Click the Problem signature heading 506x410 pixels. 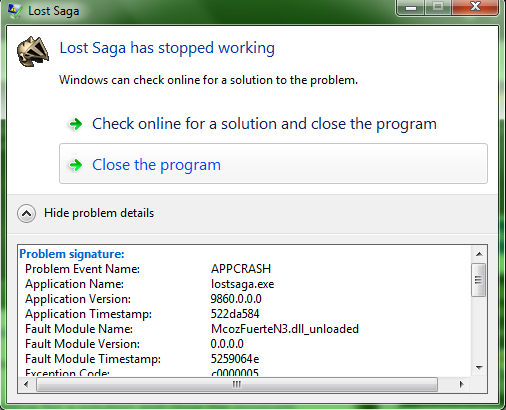[72, 254]
